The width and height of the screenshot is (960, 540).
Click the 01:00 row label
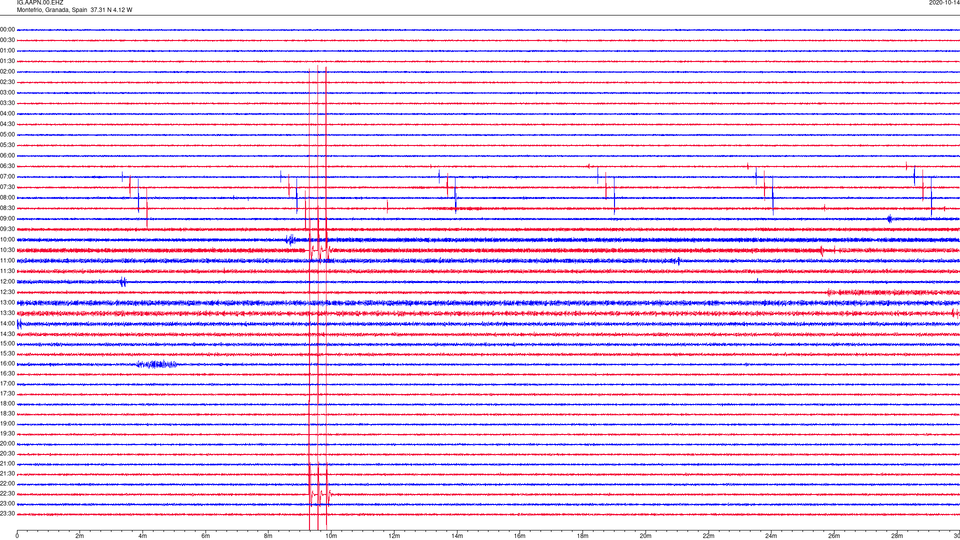tap(7, 50)
